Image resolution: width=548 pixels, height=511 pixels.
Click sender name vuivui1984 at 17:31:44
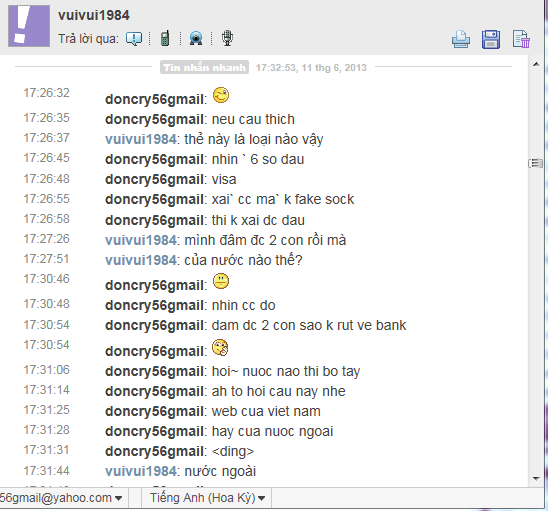[x=141, y=471]
